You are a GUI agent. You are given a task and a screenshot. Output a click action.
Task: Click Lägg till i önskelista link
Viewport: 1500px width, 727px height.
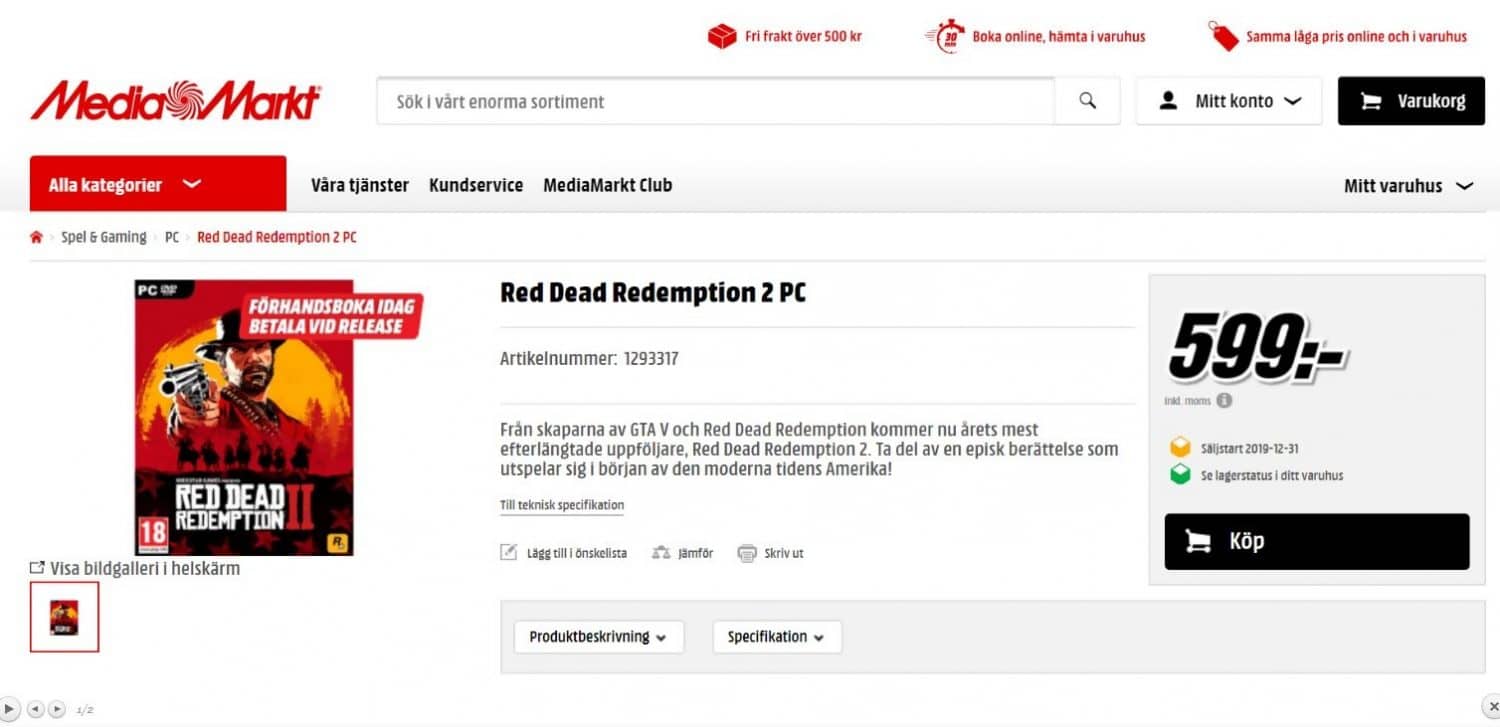pyautogui.click(x=577, y=553)
